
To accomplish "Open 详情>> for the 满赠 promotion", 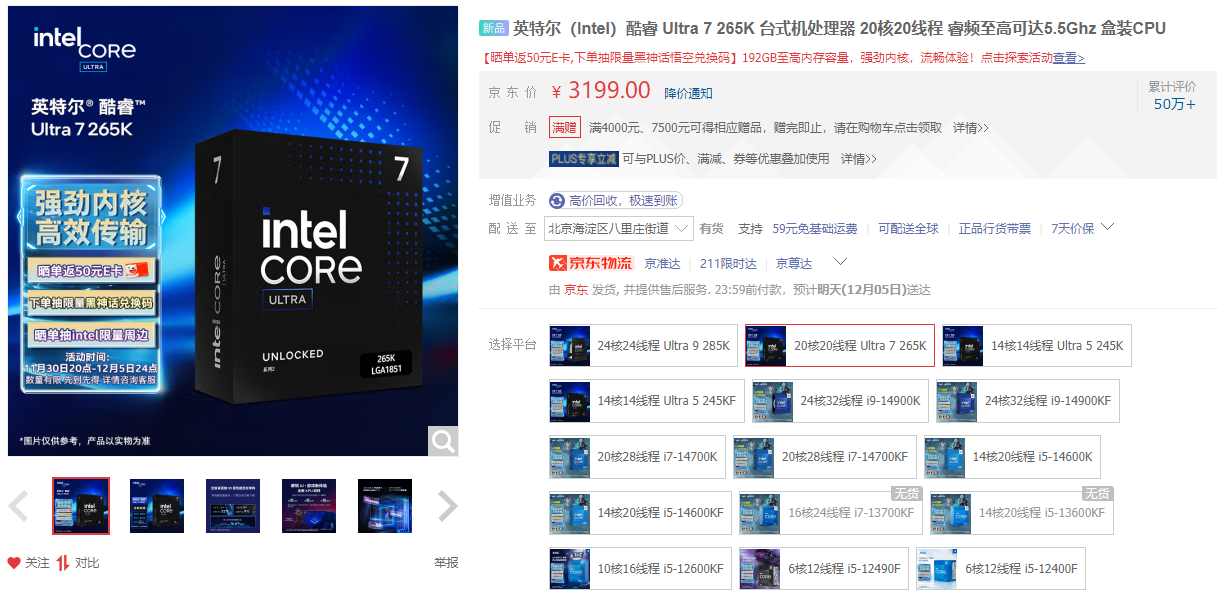I will click(x=970, y=128).
